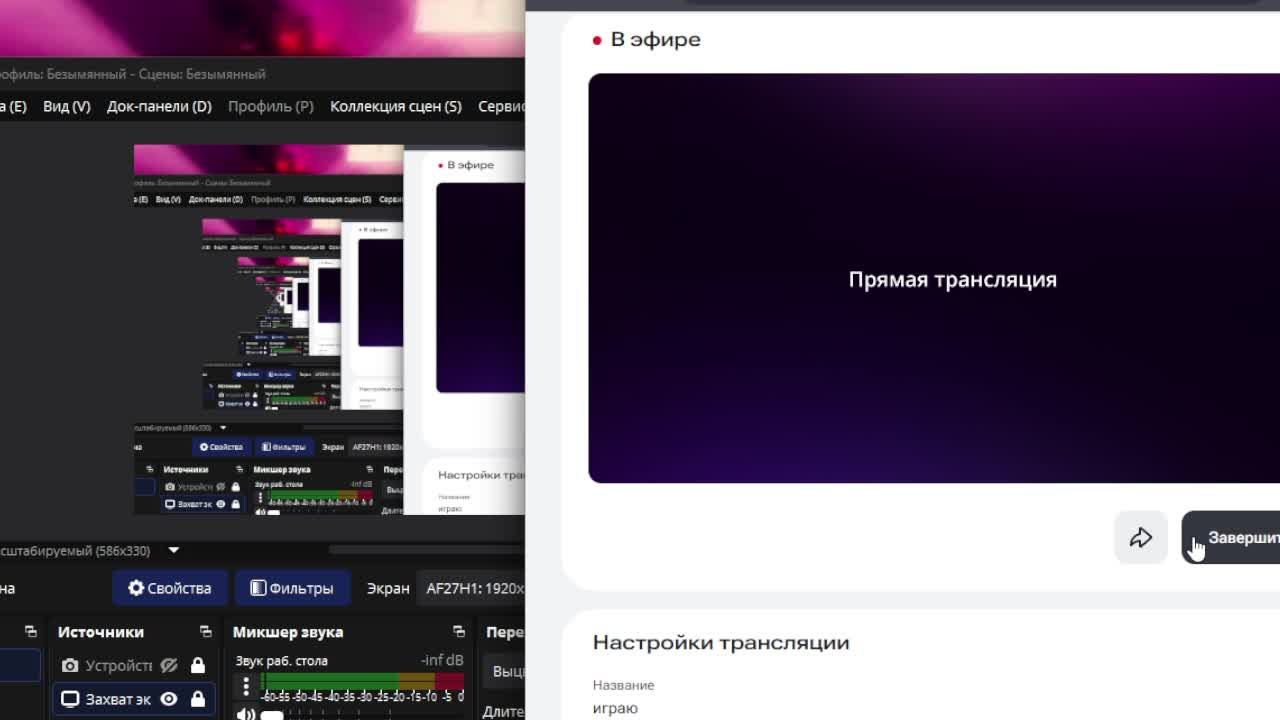
Task: Click the Завершить button to end the stream
Action: tap(1231, 538)
